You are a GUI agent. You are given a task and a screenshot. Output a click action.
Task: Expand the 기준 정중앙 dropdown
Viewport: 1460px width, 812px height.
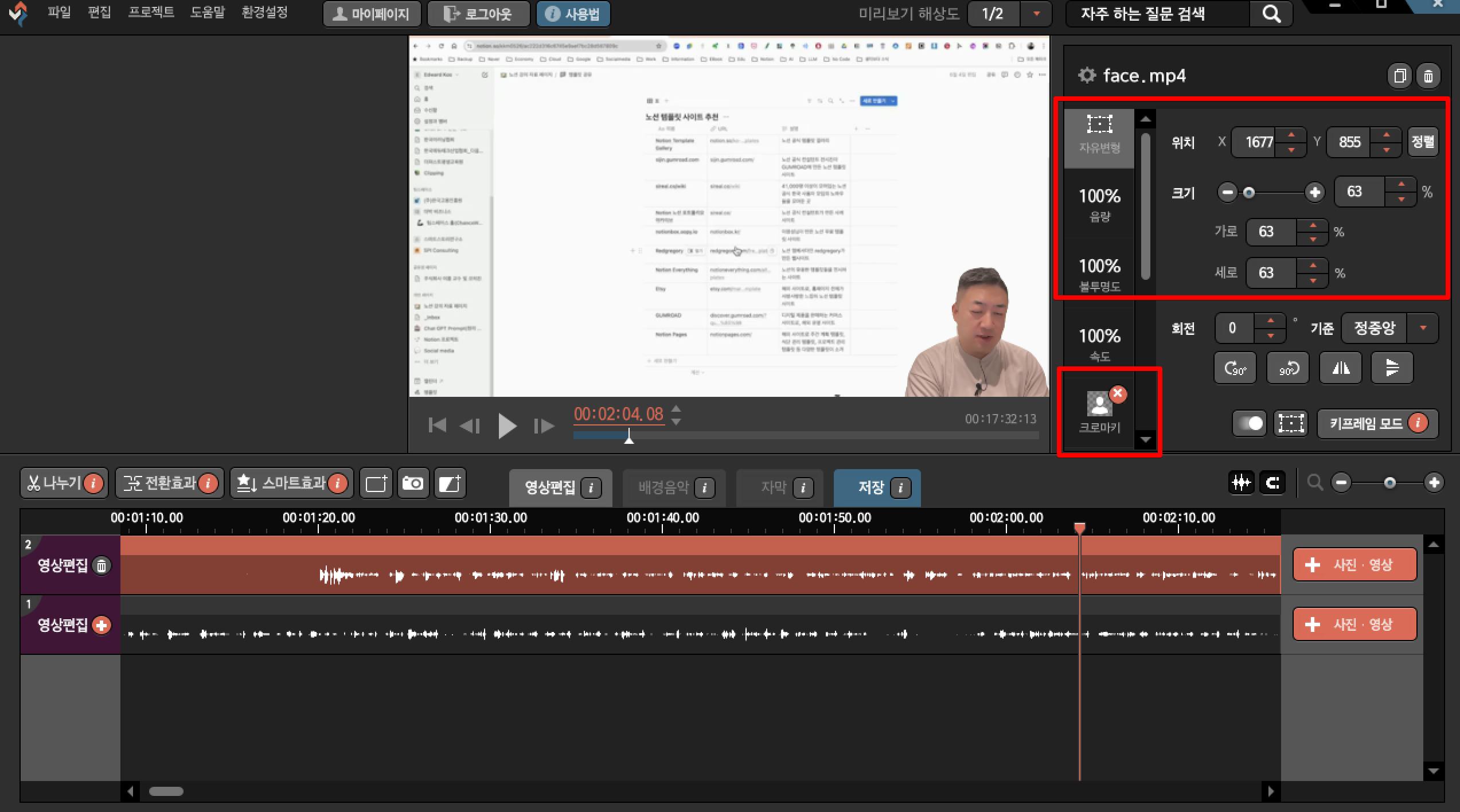point(1423,328)
